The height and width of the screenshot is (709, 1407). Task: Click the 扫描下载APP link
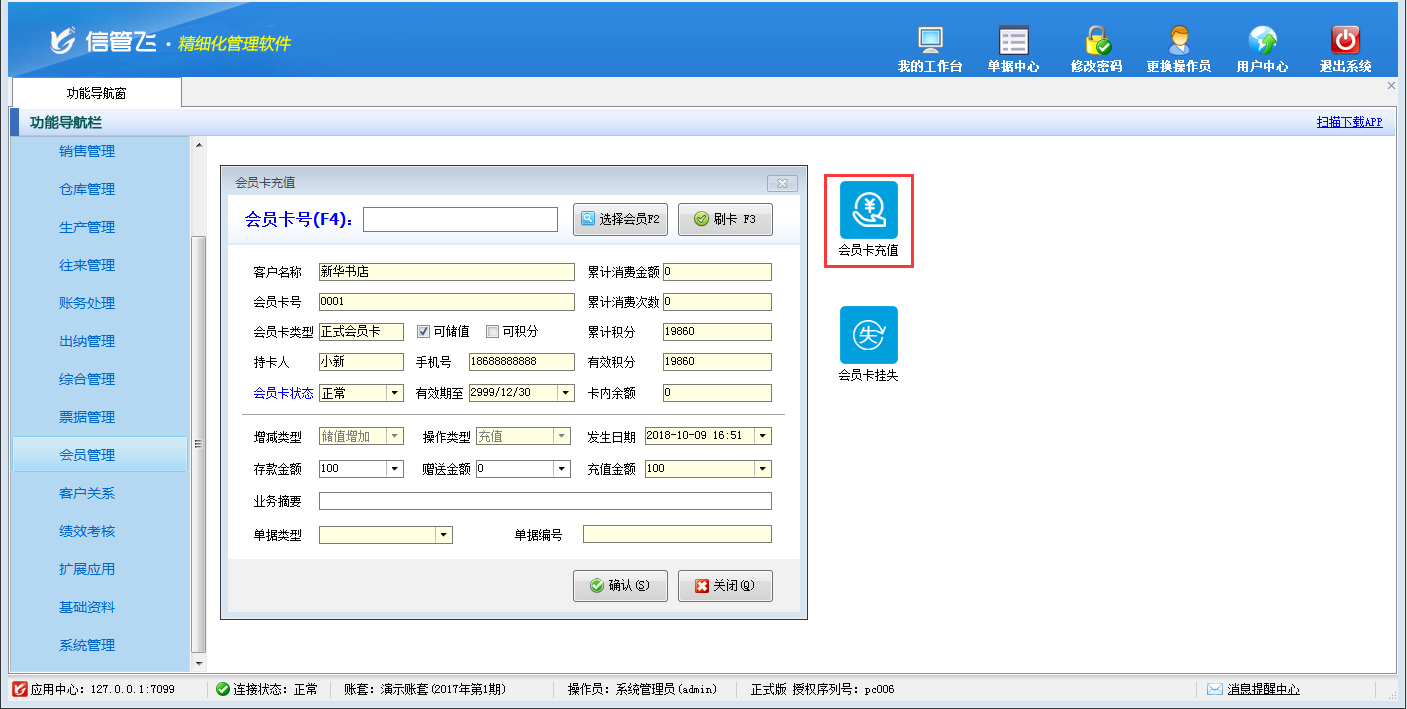tap(1349, 122)
